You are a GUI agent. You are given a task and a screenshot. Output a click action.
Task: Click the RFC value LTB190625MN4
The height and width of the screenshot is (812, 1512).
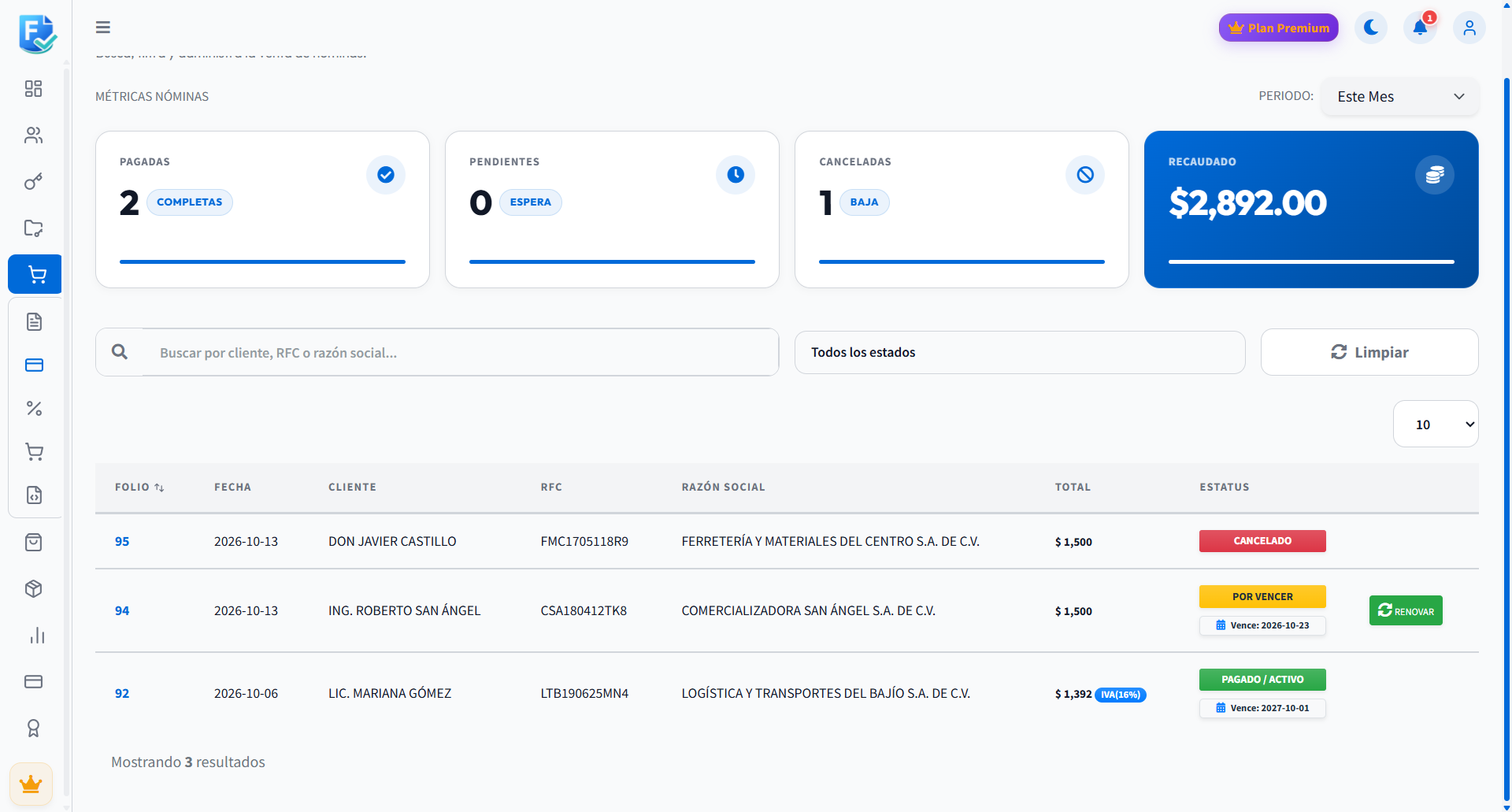(x=584, y=694)
